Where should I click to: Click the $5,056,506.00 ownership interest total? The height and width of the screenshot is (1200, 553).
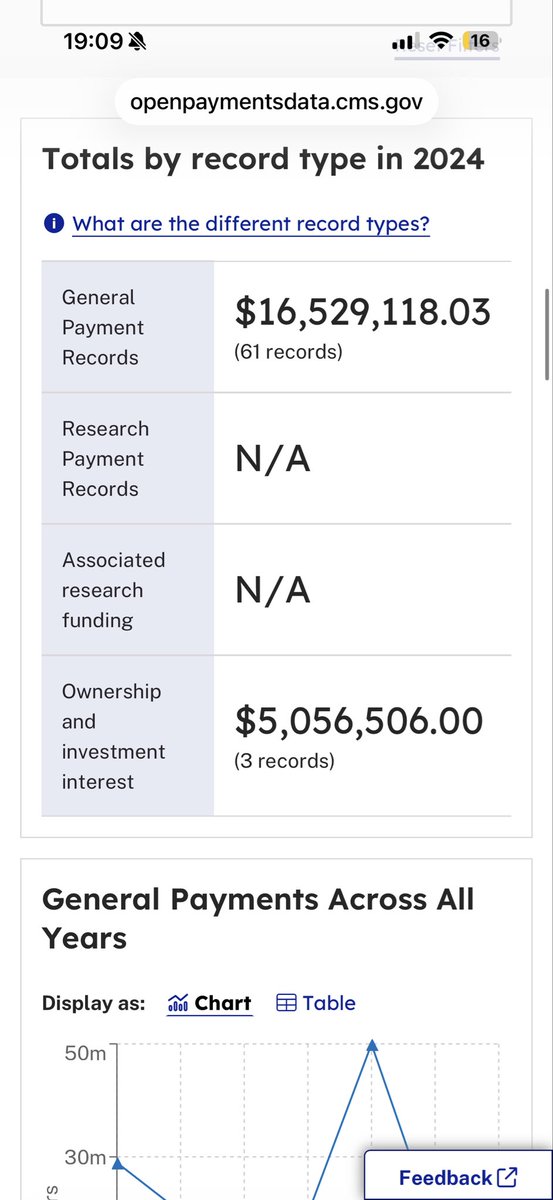click(359, 720)
